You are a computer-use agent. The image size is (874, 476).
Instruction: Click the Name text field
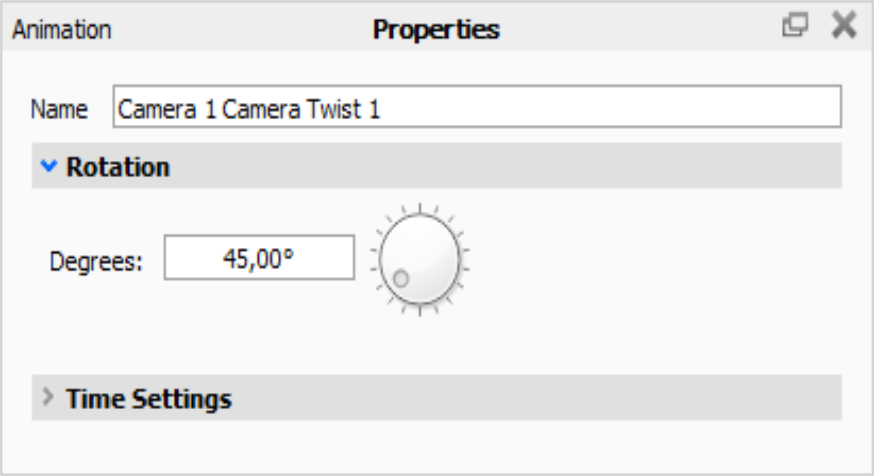477,108
